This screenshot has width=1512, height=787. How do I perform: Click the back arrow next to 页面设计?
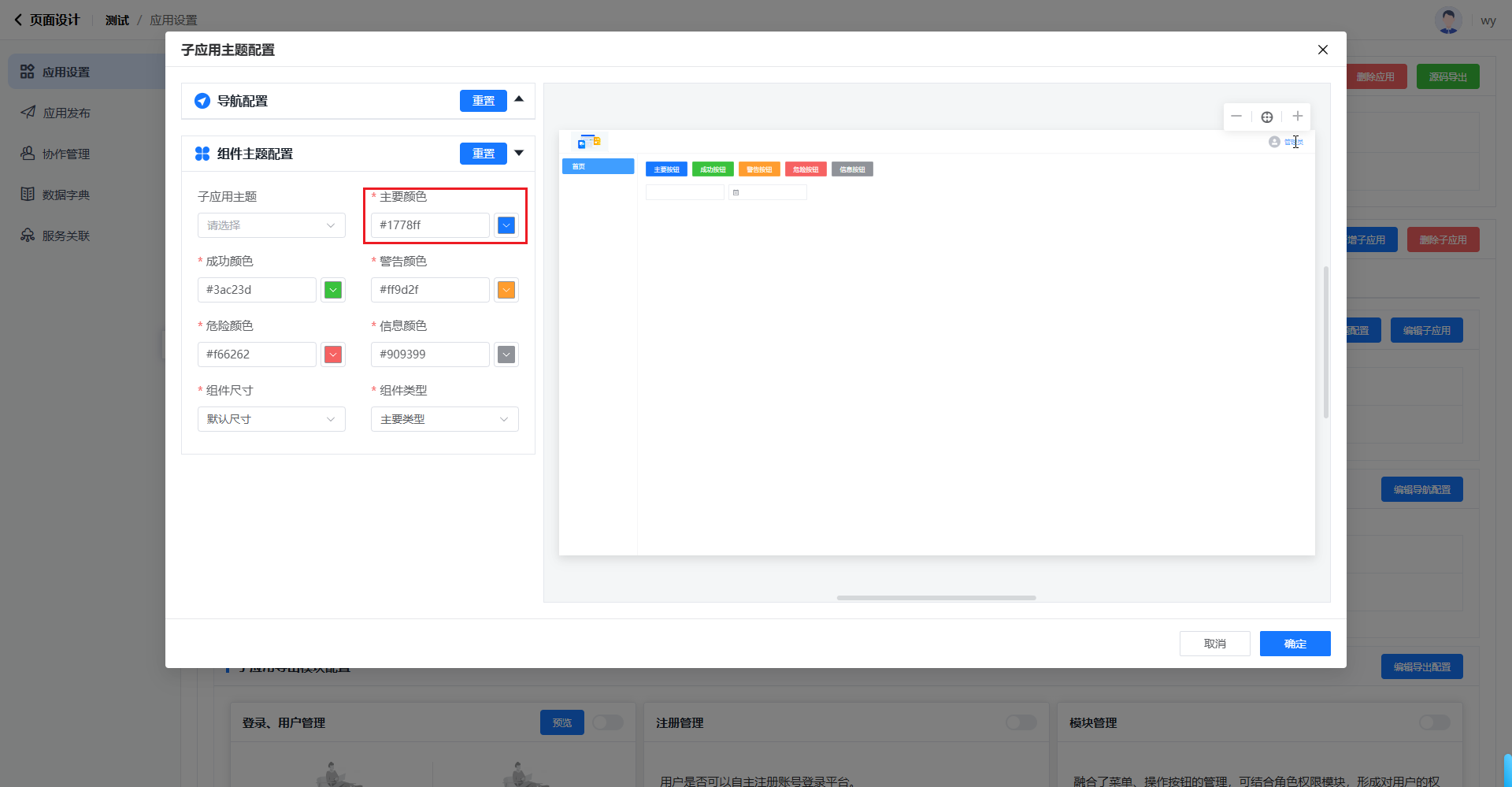[18, 20]
